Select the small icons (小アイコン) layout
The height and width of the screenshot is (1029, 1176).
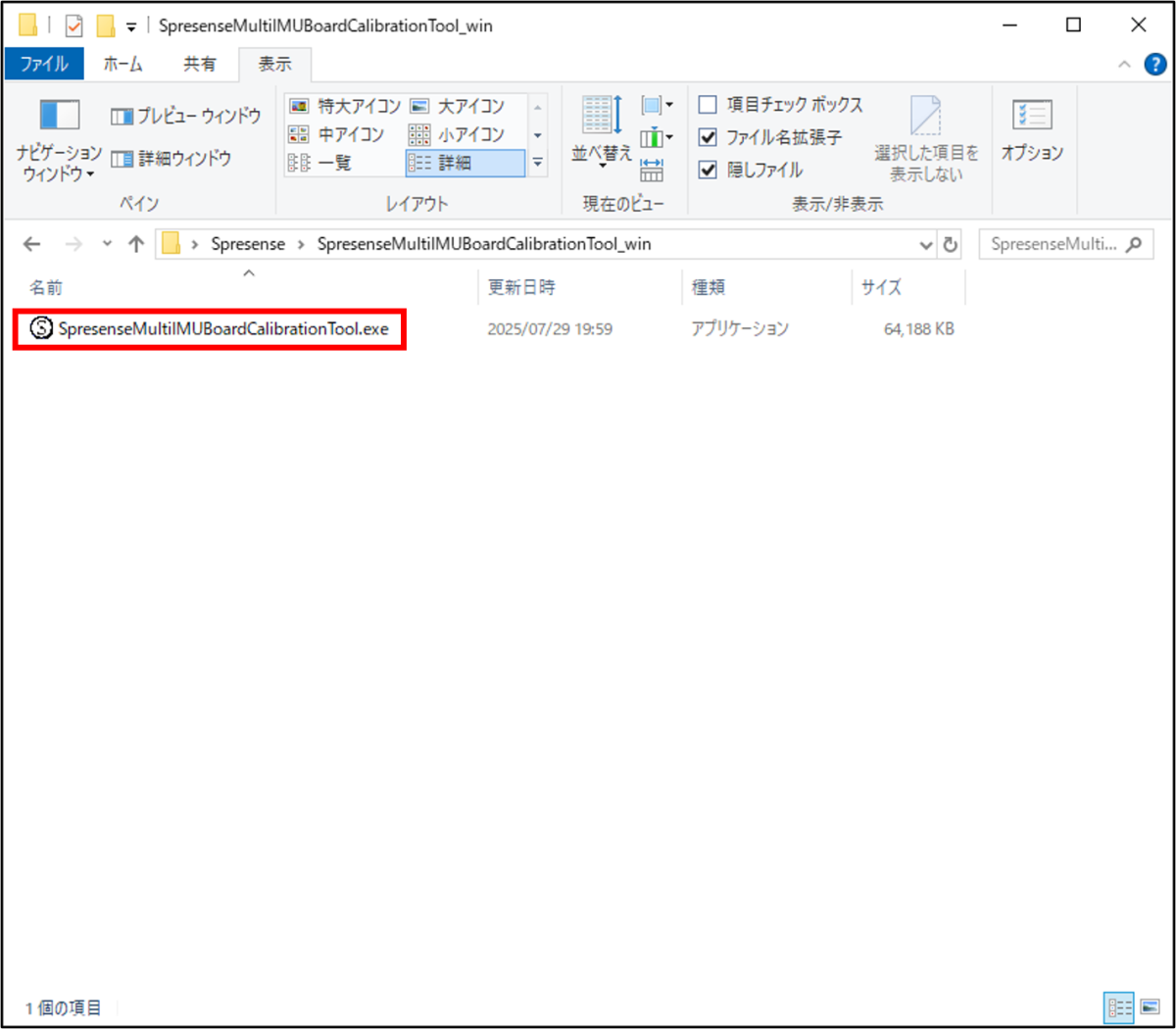click(458, 134)
